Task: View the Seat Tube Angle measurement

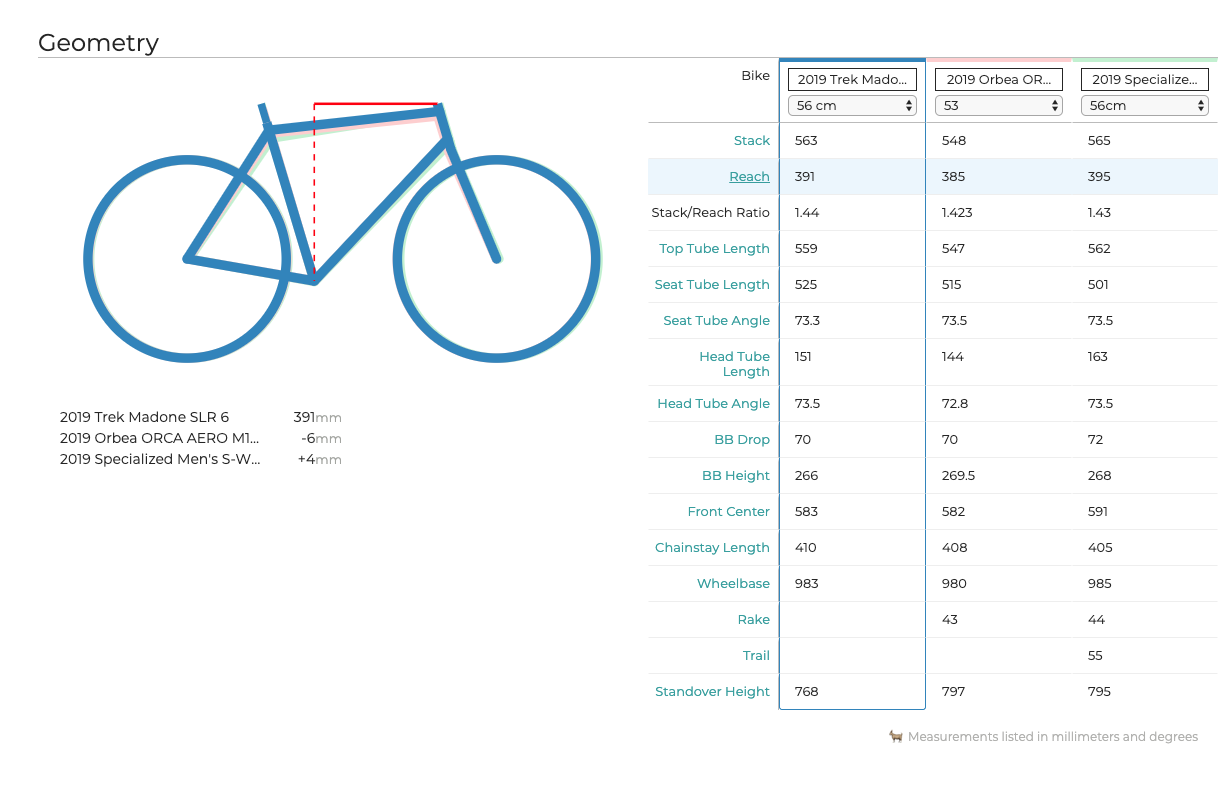Action: [716, 320]
